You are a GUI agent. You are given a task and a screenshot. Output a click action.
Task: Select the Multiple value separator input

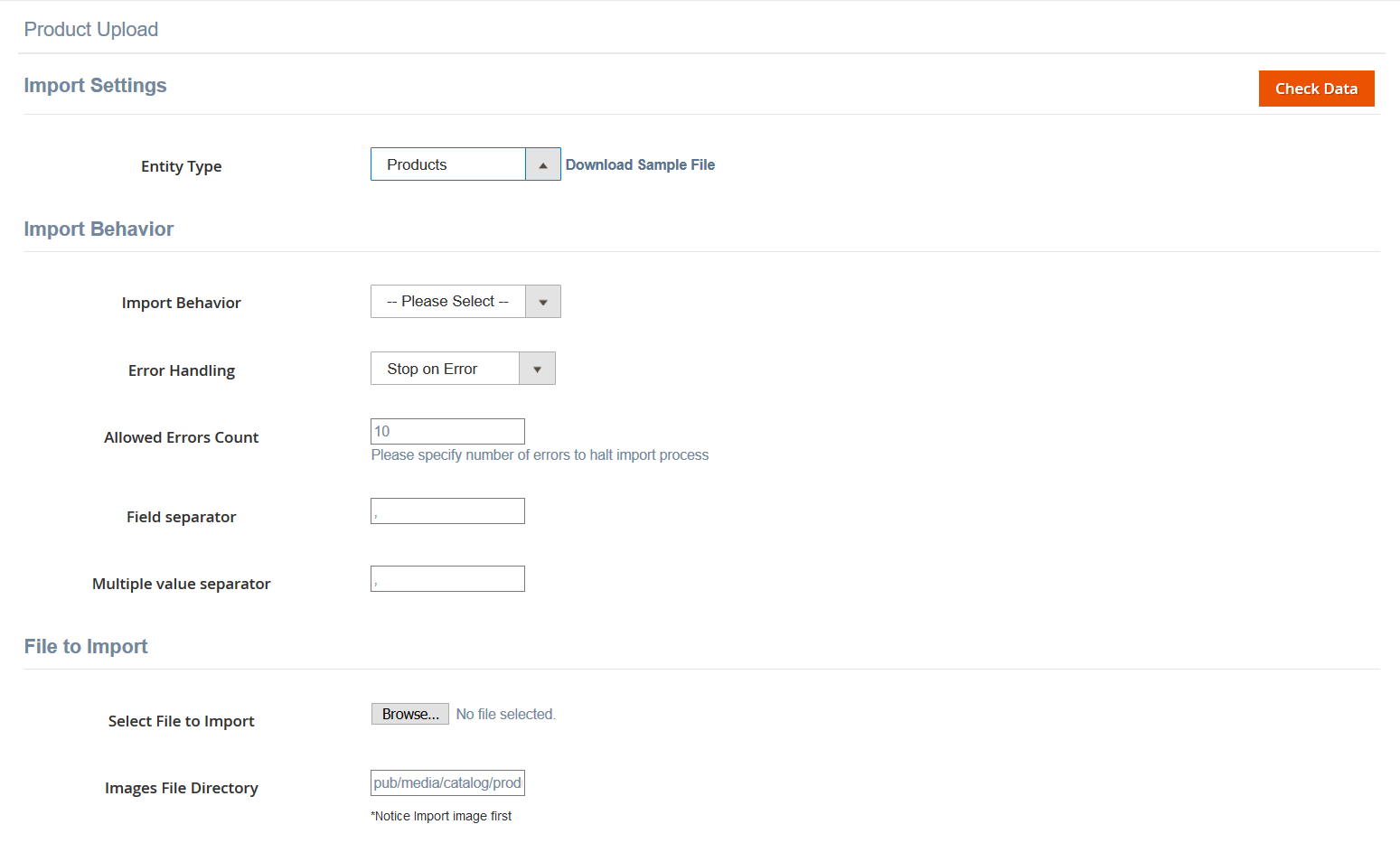(x=447, y=579)
